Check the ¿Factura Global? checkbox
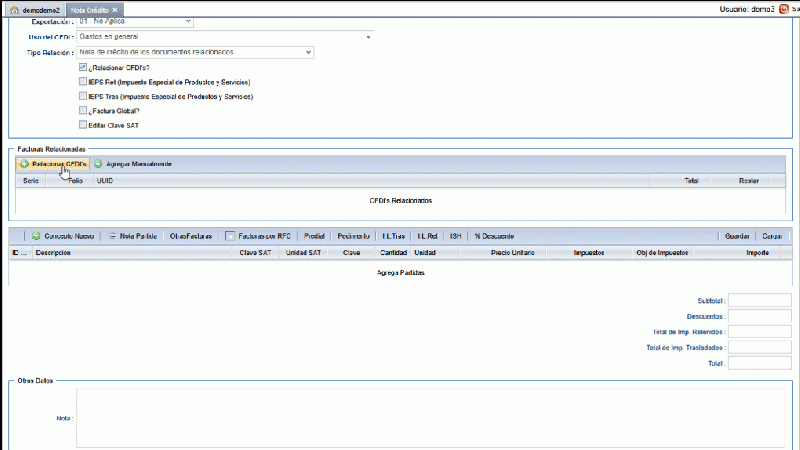The width and height of the screenshot is (800, 450). pos(83,111)
